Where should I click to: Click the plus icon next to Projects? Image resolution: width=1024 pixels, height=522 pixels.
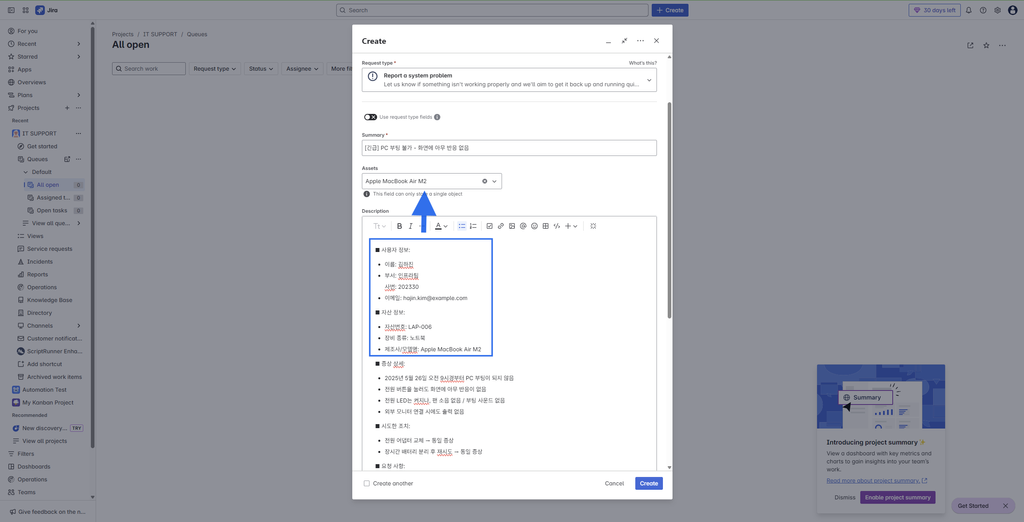(x=67, y=108)
